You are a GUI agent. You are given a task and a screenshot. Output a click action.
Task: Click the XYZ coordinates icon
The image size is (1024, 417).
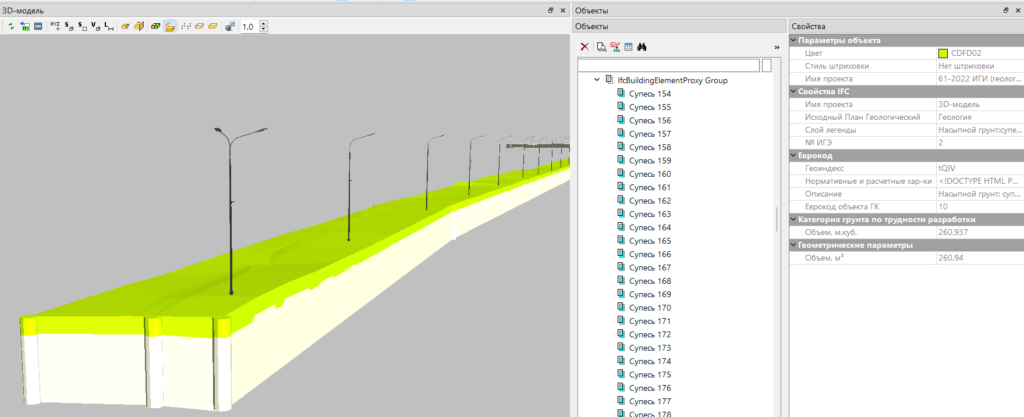click(x=55, y=27)
